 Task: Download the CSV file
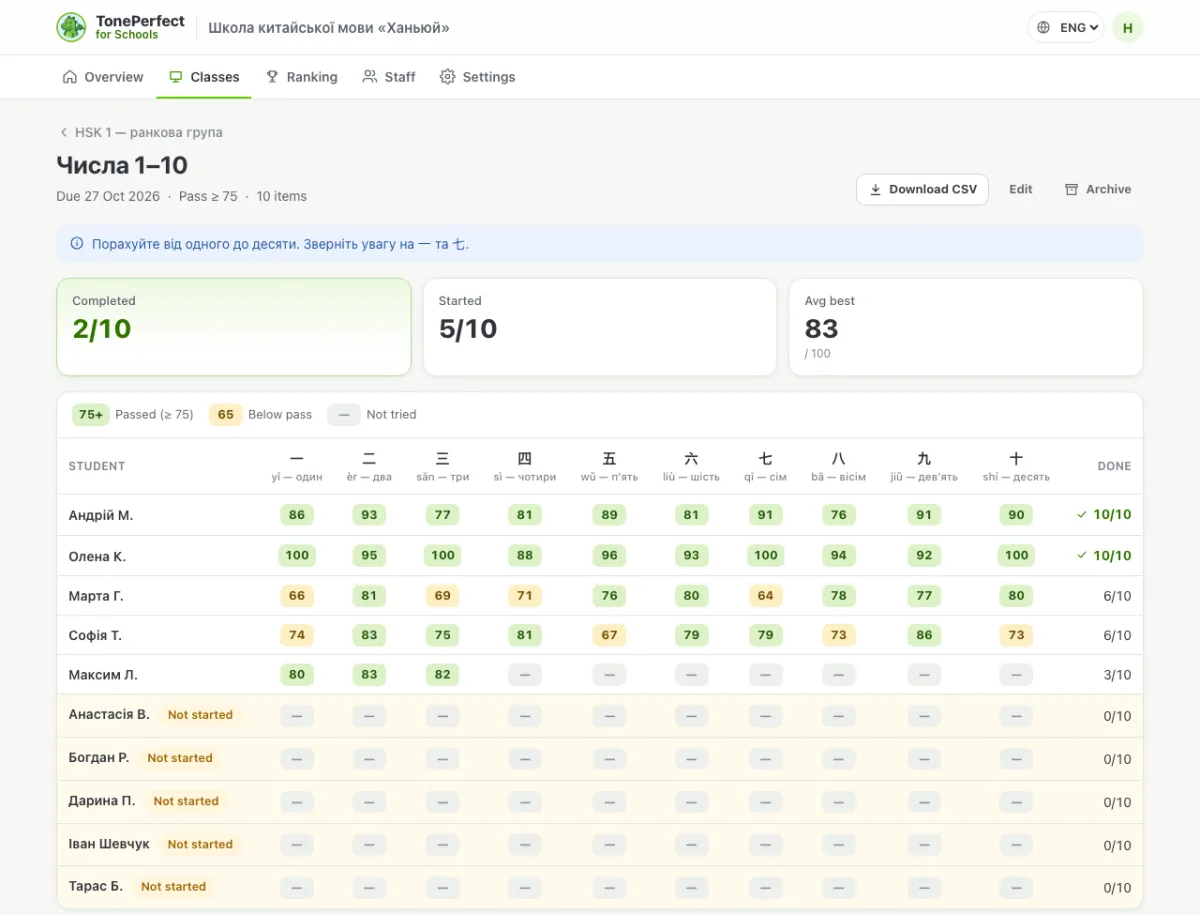coord(922,189)
